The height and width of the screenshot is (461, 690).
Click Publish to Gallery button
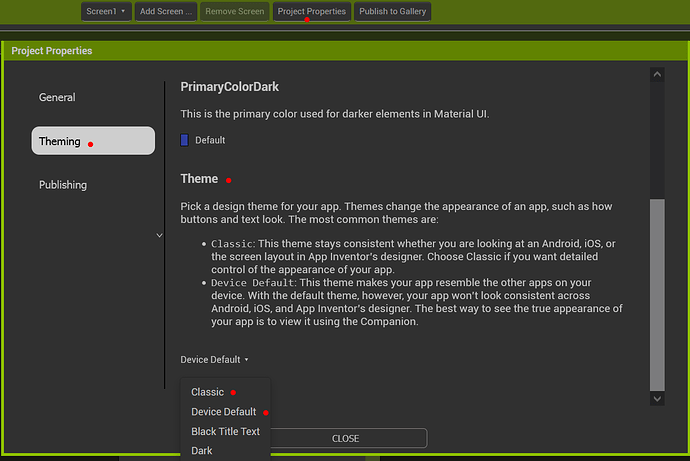click(x=393, y=11)
